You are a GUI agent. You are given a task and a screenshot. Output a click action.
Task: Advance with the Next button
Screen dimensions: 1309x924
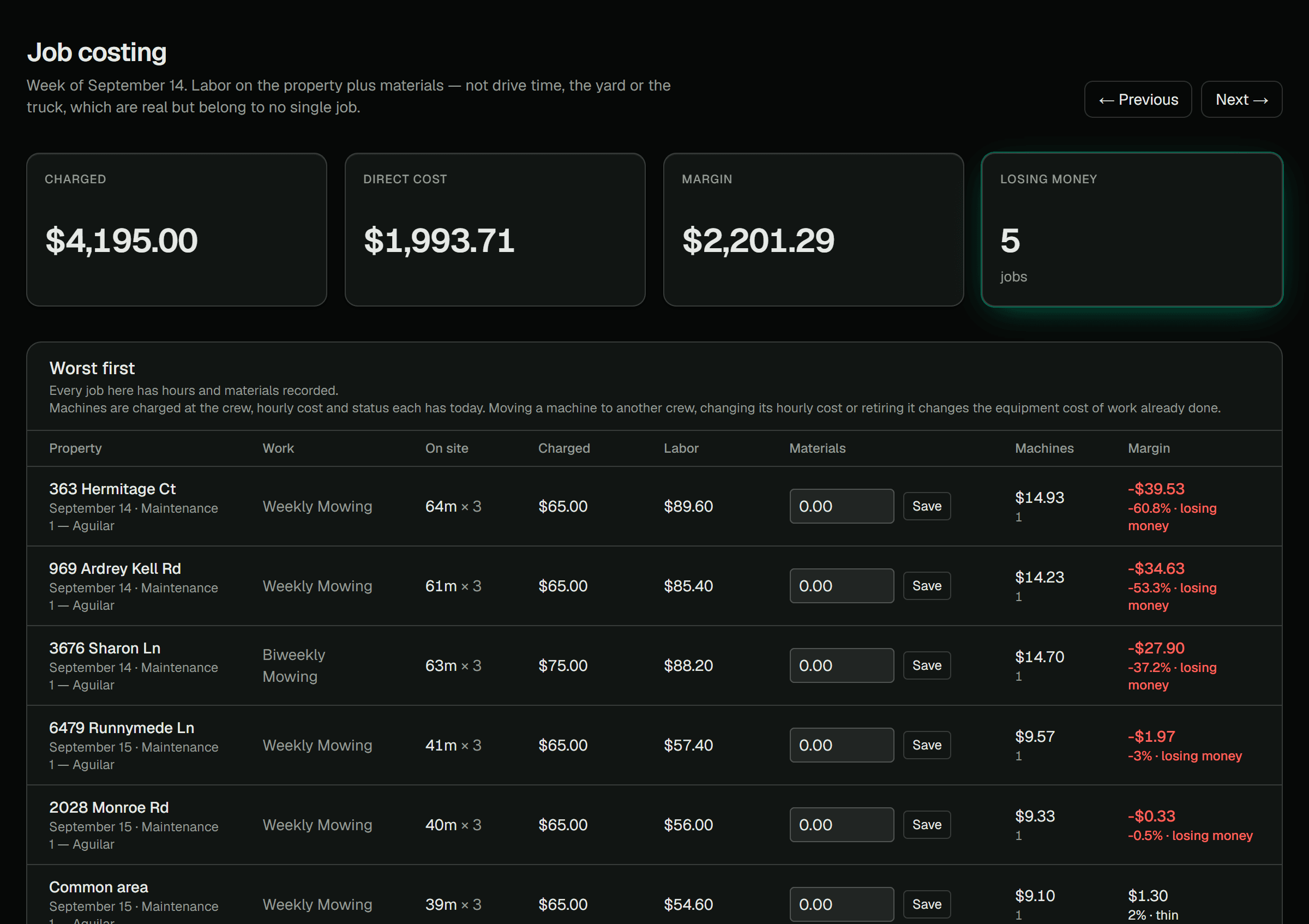[1241, 99]
